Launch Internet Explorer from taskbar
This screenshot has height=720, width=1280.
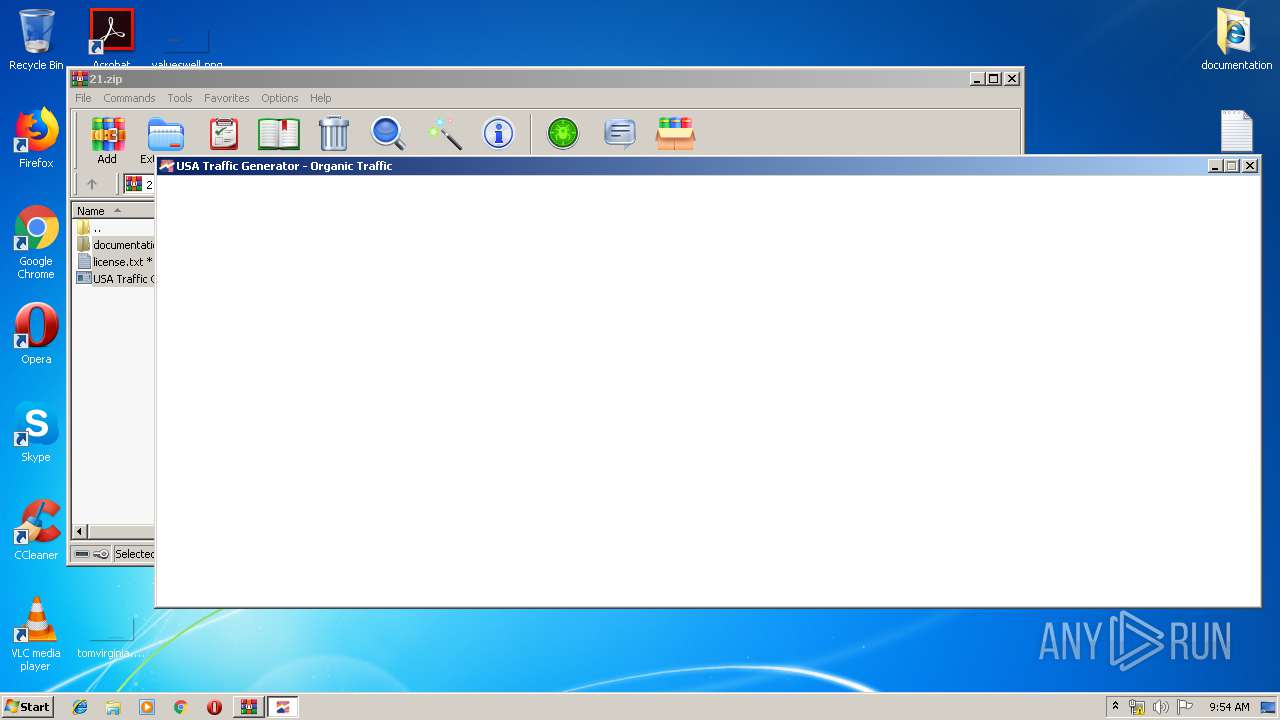[x=80, y=707]
